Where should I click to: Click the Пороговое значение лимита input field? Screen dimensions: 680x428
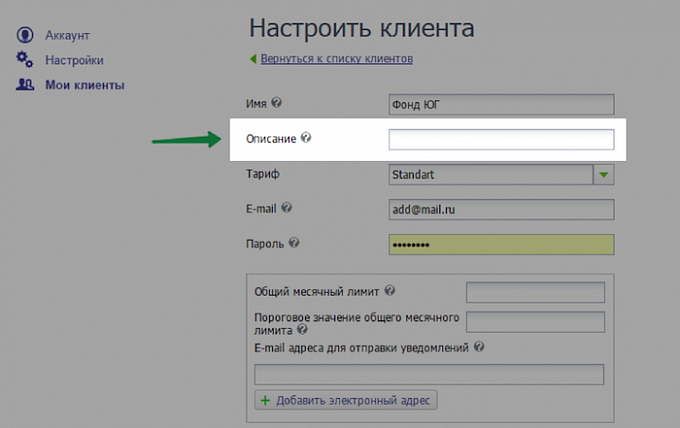(535, 322)
